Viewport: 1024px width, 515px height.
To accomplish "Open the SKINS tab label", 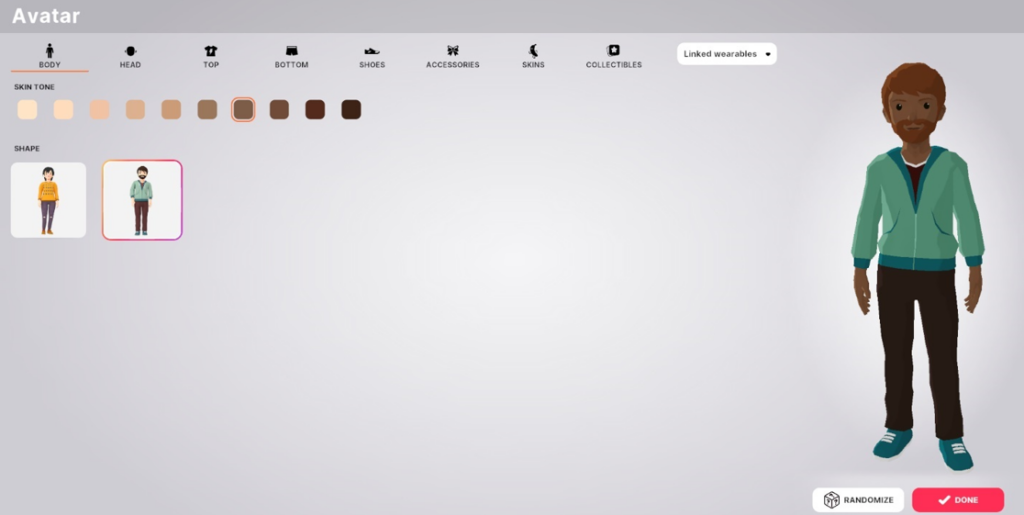I will pos(533,65).
